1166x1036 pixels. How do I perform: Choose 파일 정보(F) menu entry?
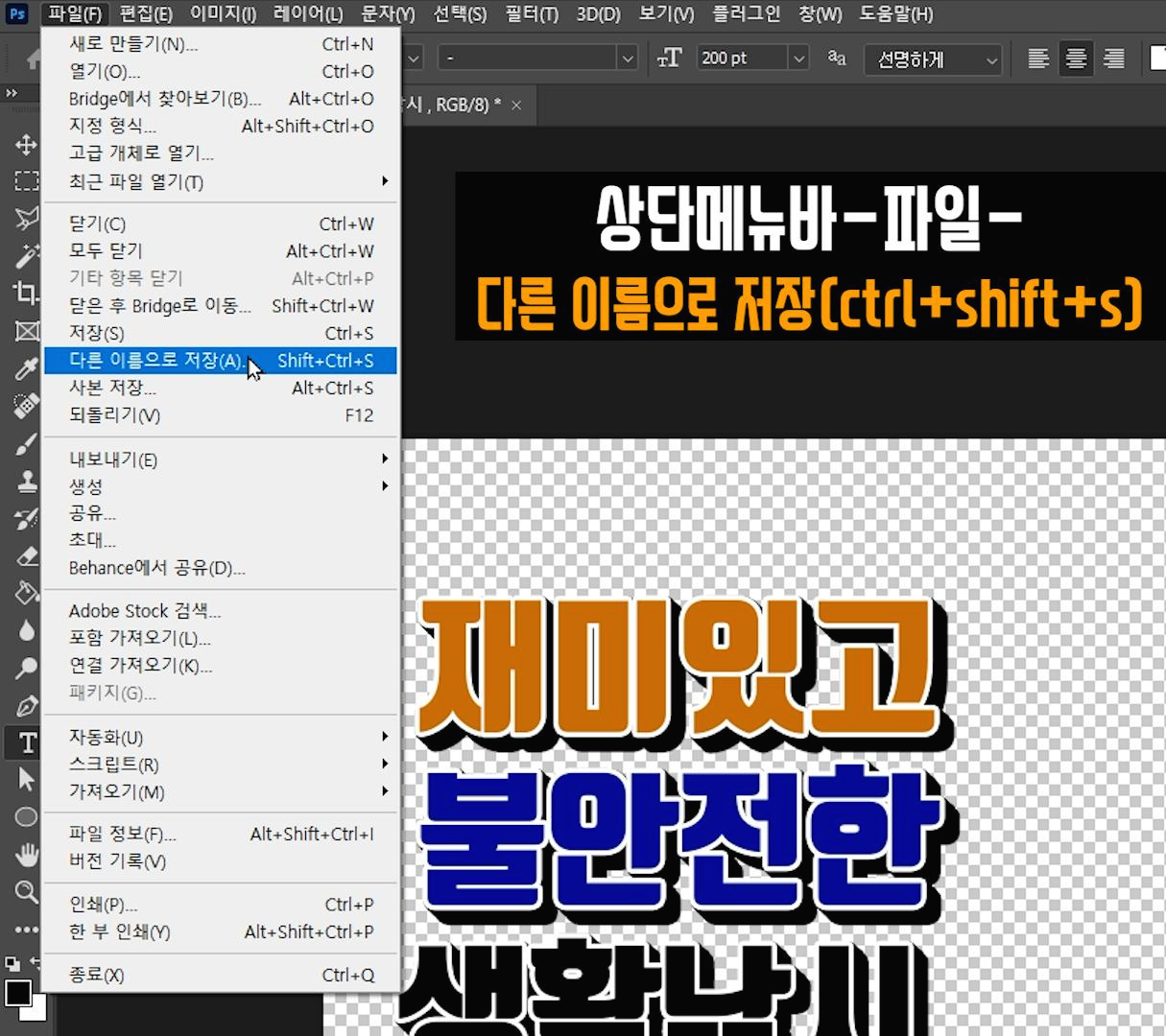(220, 834)
